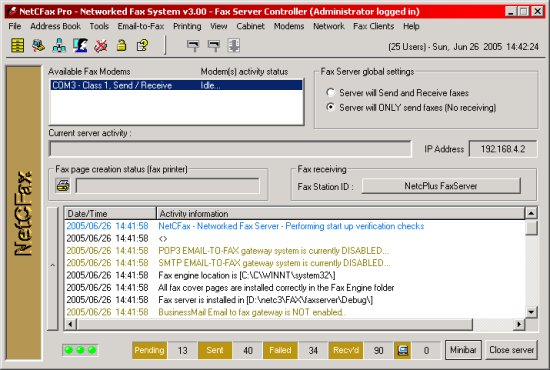550x370 pixels.
Task: Select the <> log entry
Action: pos(295,238)
